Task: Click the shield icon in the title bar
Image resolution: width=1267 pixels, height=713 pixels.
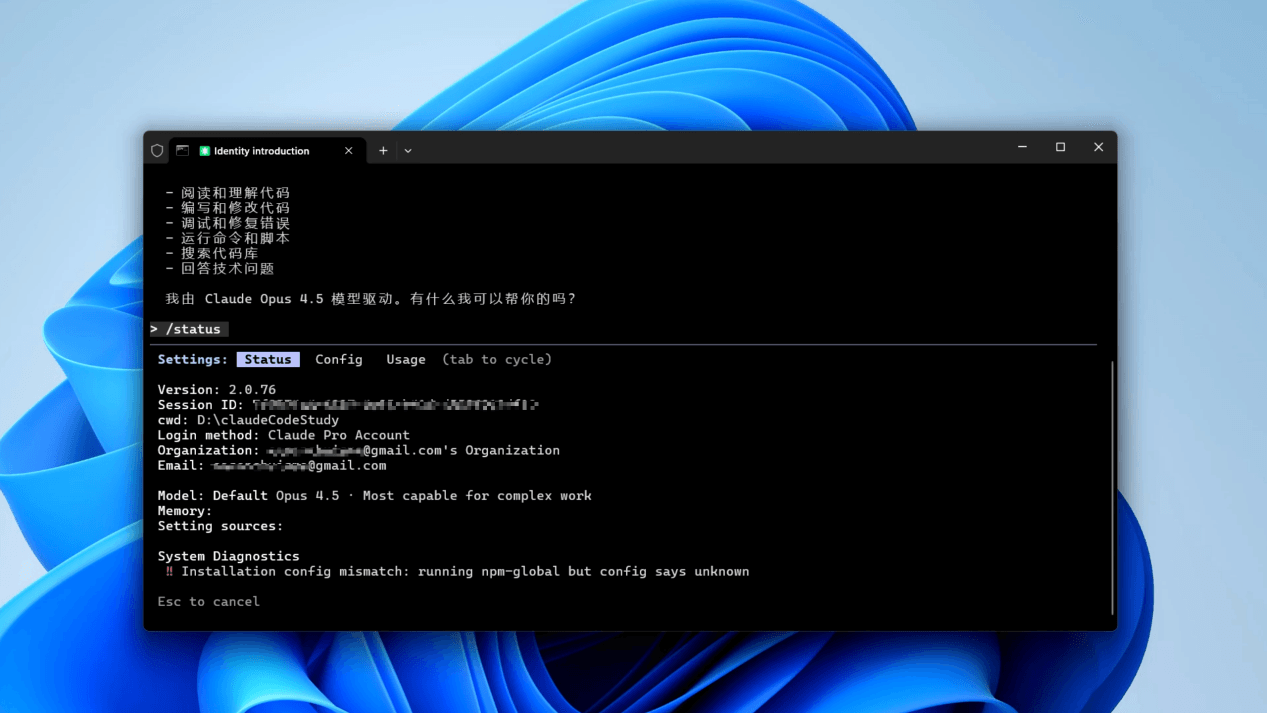Action: click(x=157, y=151)
